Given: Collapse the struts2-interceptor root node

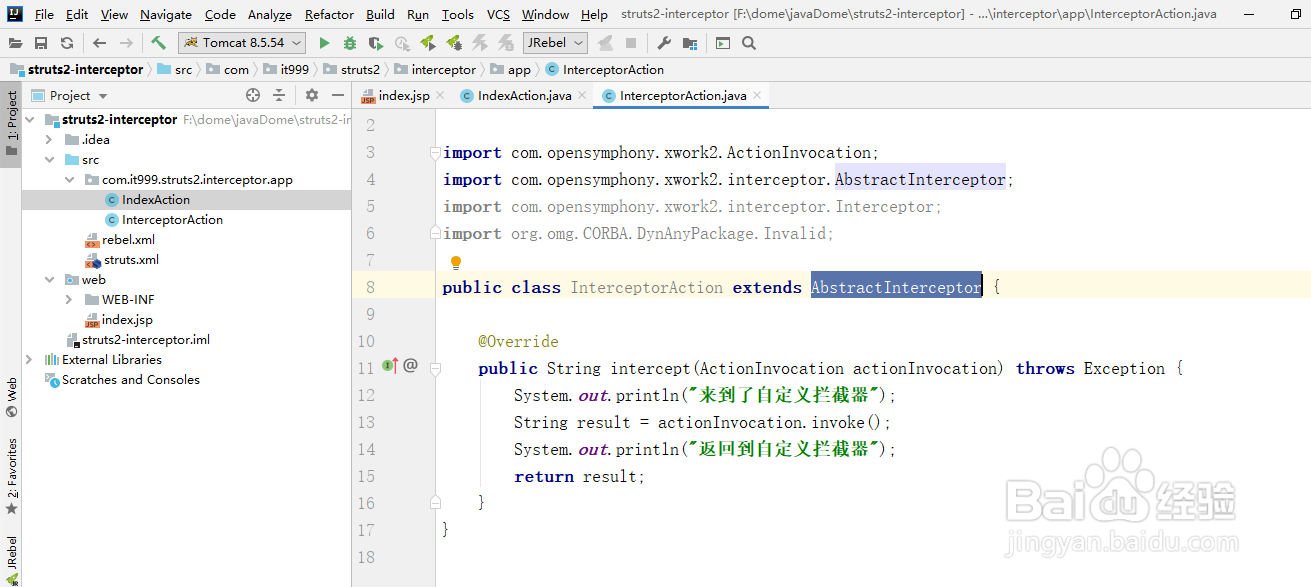Looking at the screenshot, I should (29, 119).
